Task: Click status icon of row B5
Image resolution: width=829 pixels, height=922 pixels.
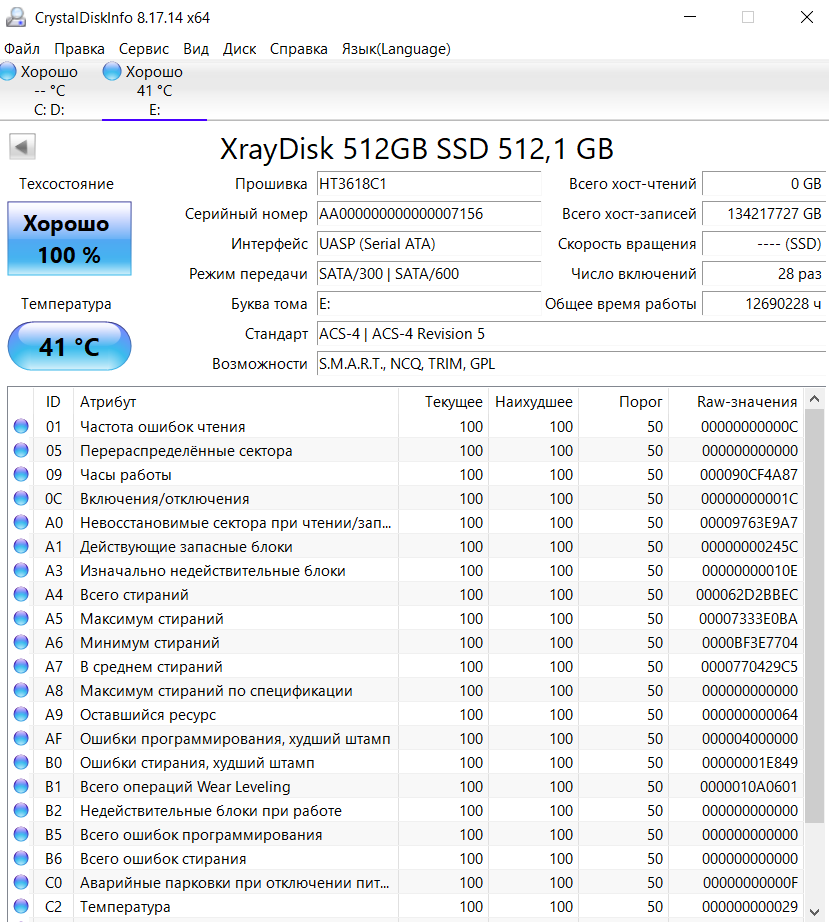Action: click(x=21, y=834)
